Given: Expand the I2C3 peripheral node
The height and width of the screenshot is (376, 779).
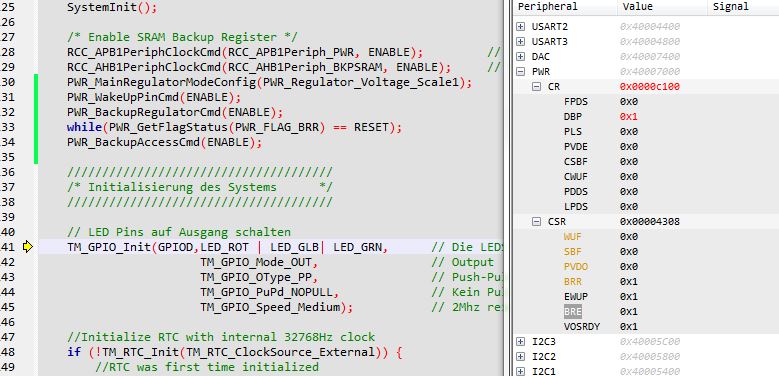Looking at the screenshot, I should pos(520,342).
